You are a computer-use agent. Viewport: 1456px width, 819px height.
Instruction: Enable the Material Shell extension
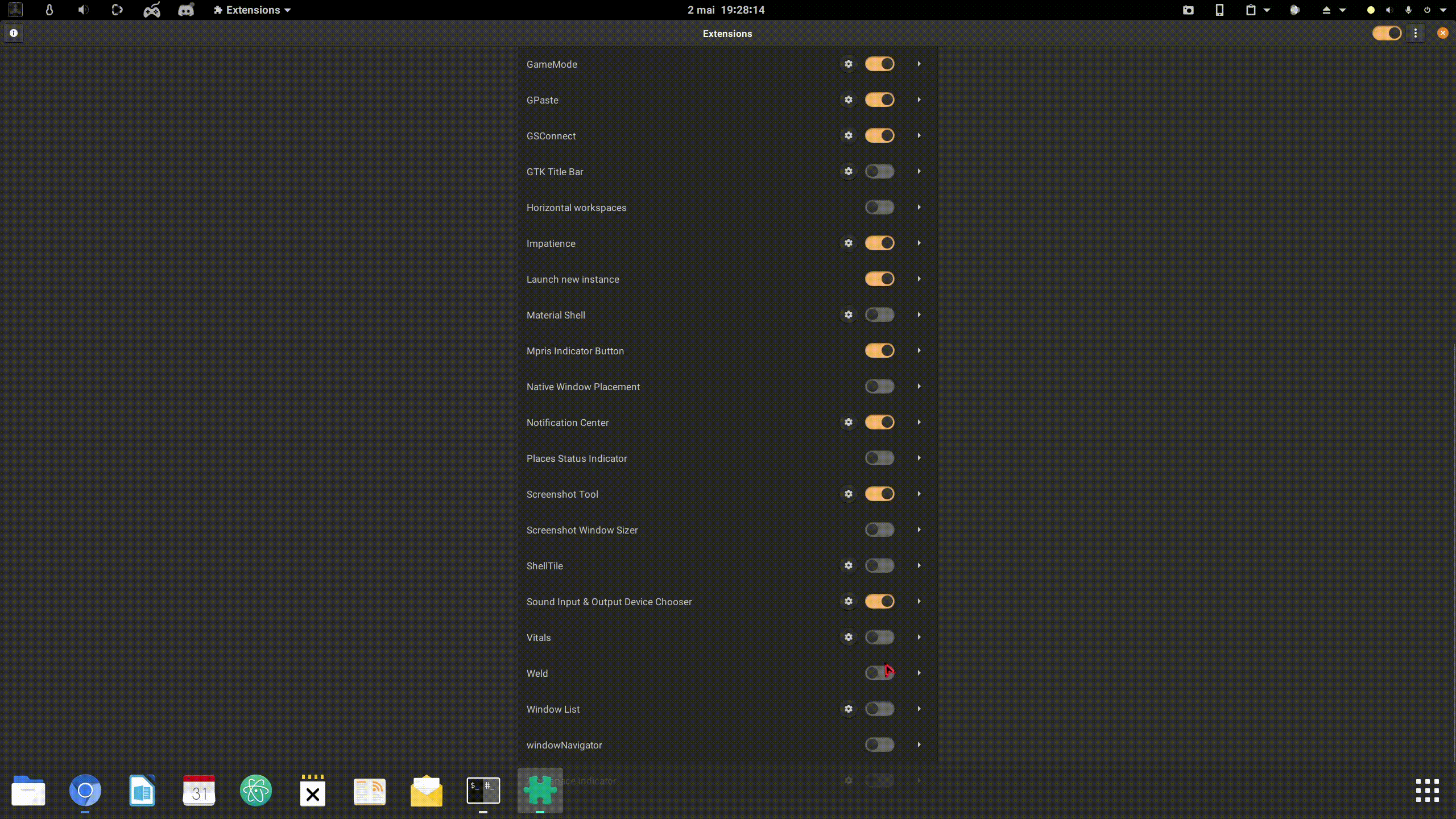[879, 315]
